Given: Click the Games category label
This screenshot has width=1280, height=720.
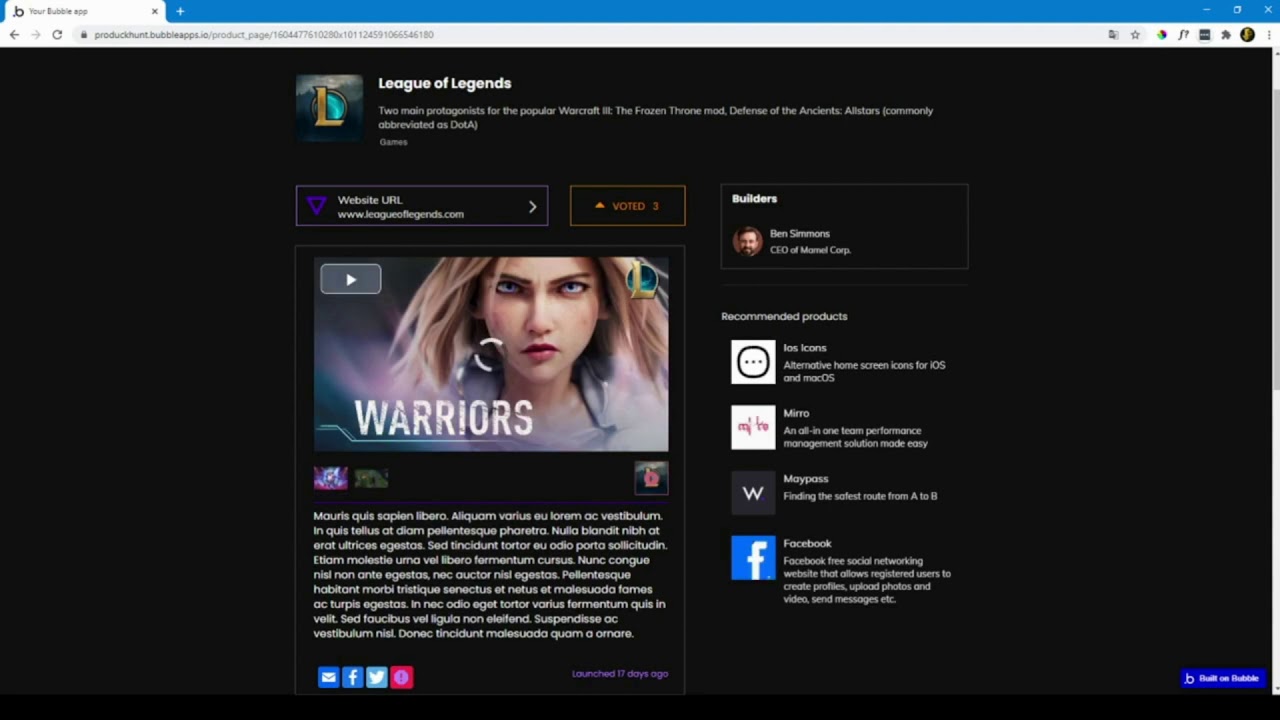Looking at the screenshot, I should (x=393, y=142).
